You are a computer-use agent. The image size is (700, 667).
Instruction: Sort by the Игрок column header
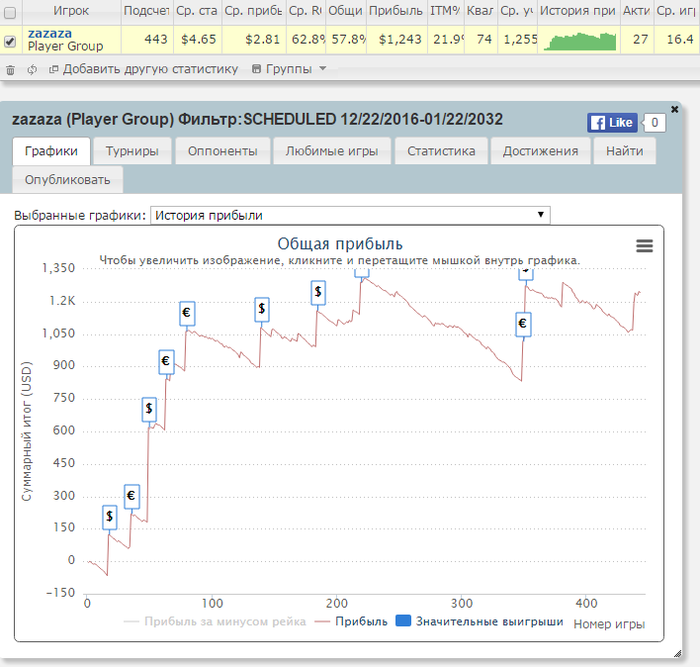coord(71,11)
